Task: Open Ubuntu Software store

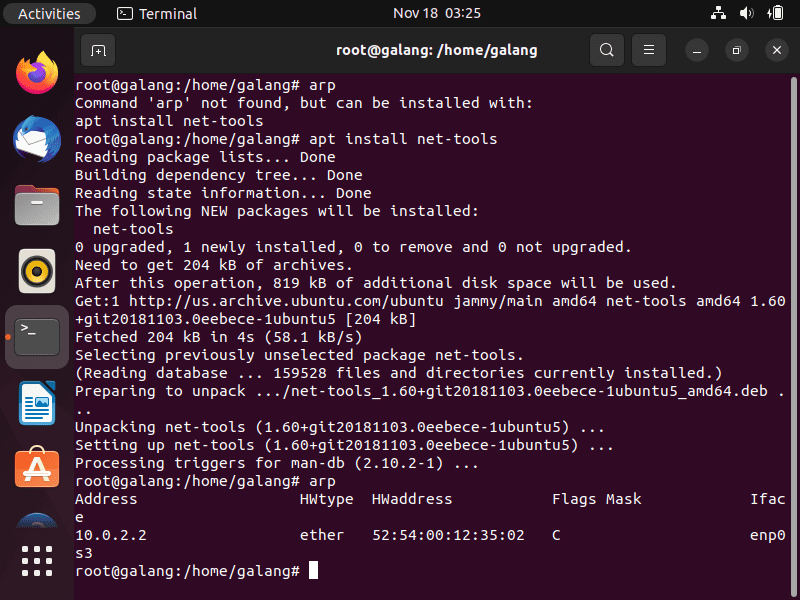Action: click(37, 467)
